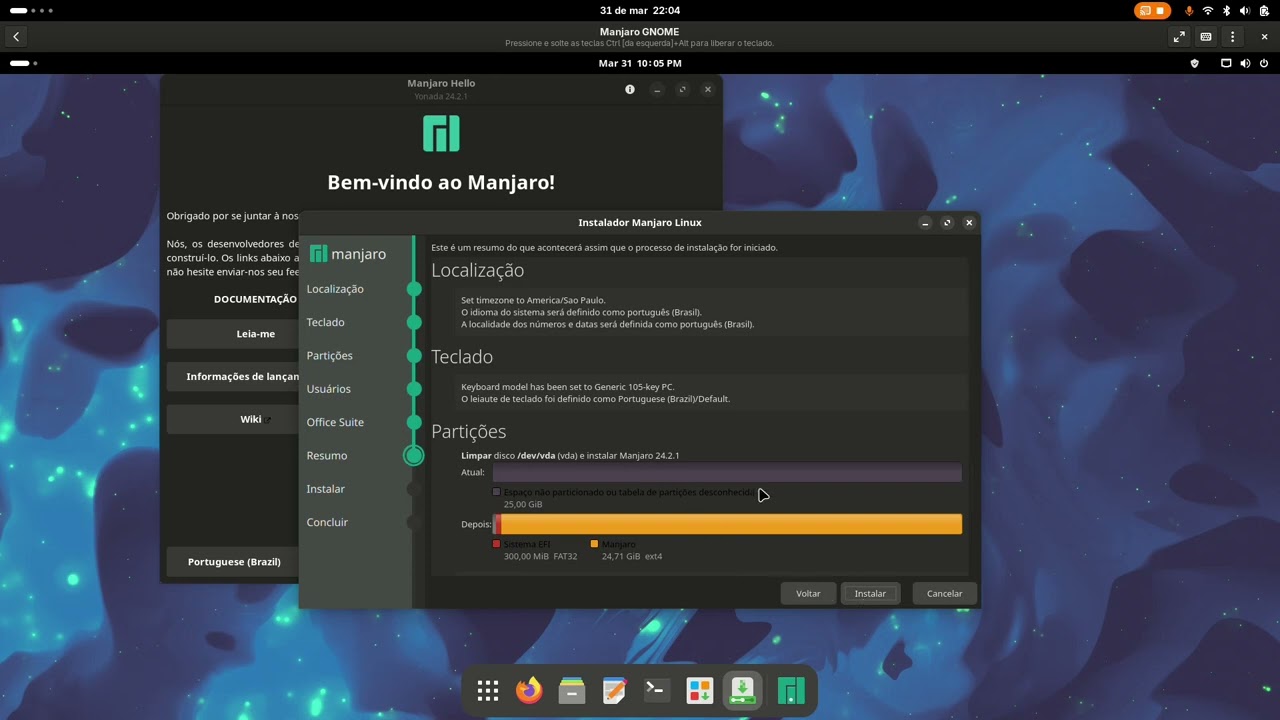Open the host clock showing 31 de mar 22:04
1280x720 pixels.
pos(640,10)
